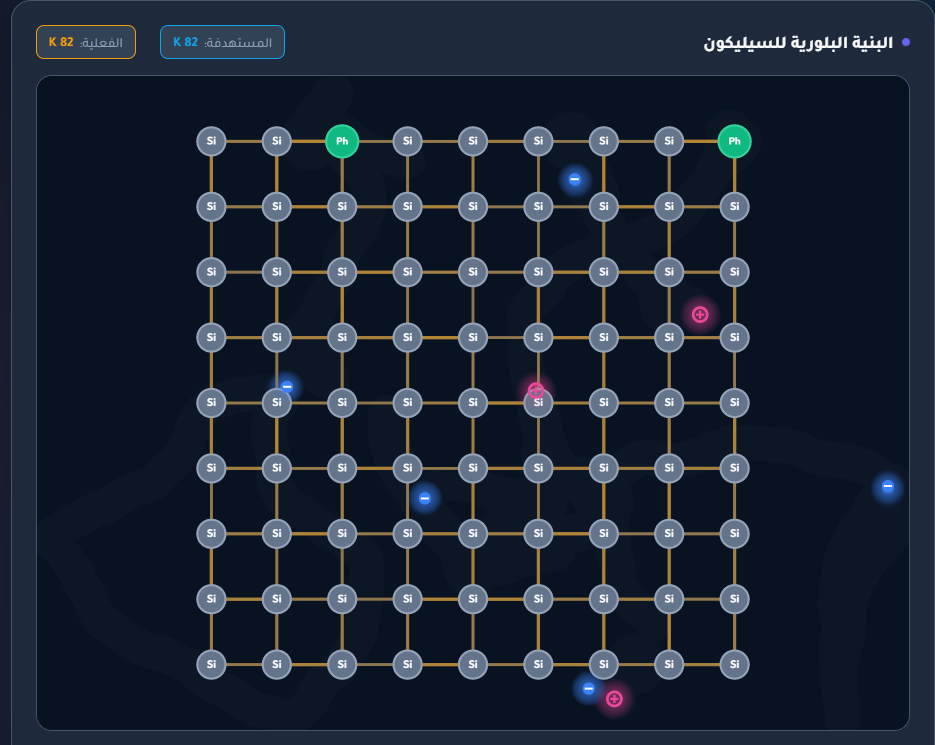Select the Si atom immediately left of right Ph atom

tap(669, 141)
